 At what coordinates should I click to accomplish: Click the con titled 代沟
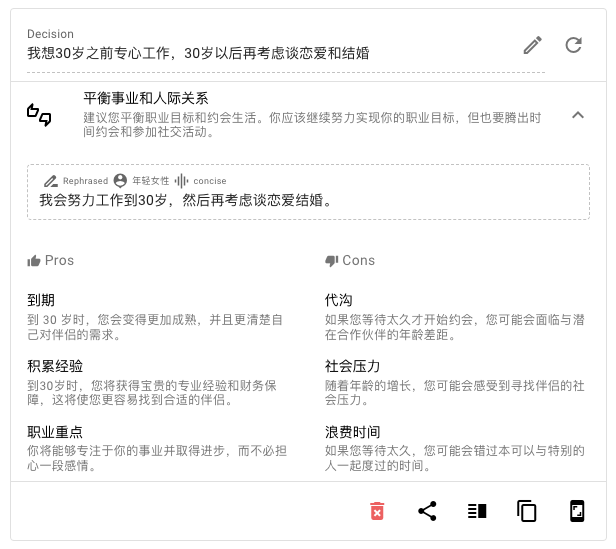[x=338, y=300]
